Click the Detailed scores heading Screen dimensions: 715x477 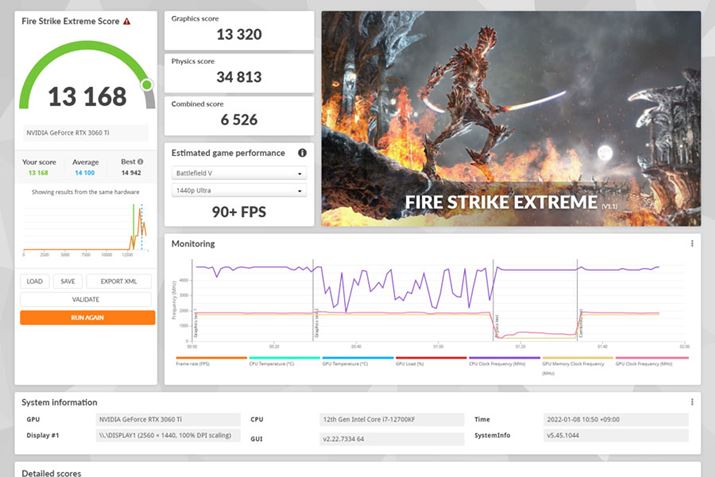coord(51,473)
